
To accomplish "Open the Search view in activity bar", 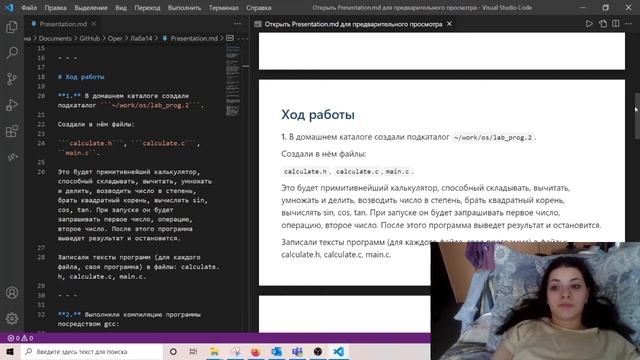I will click(12, 53).
